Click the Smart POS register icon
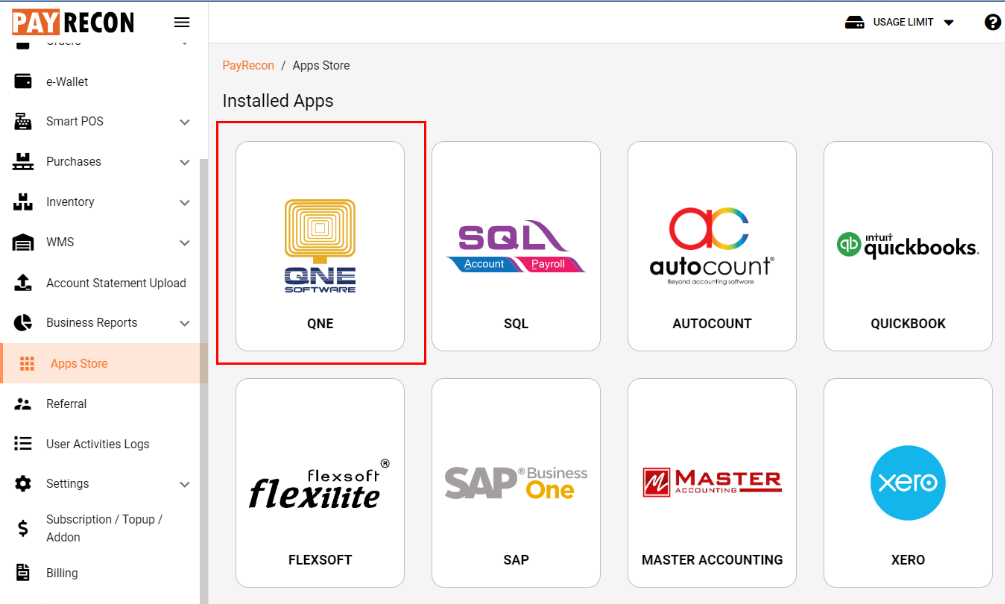1005x604 pixels. coord(23,121)
